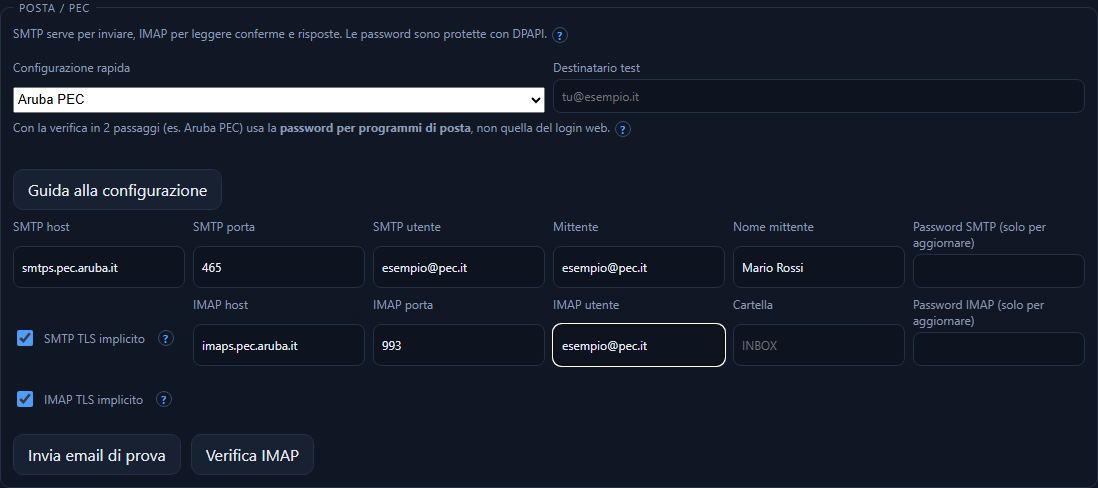
Task: Send test email with Invia email di prova
Action: [x=97, y=455]
